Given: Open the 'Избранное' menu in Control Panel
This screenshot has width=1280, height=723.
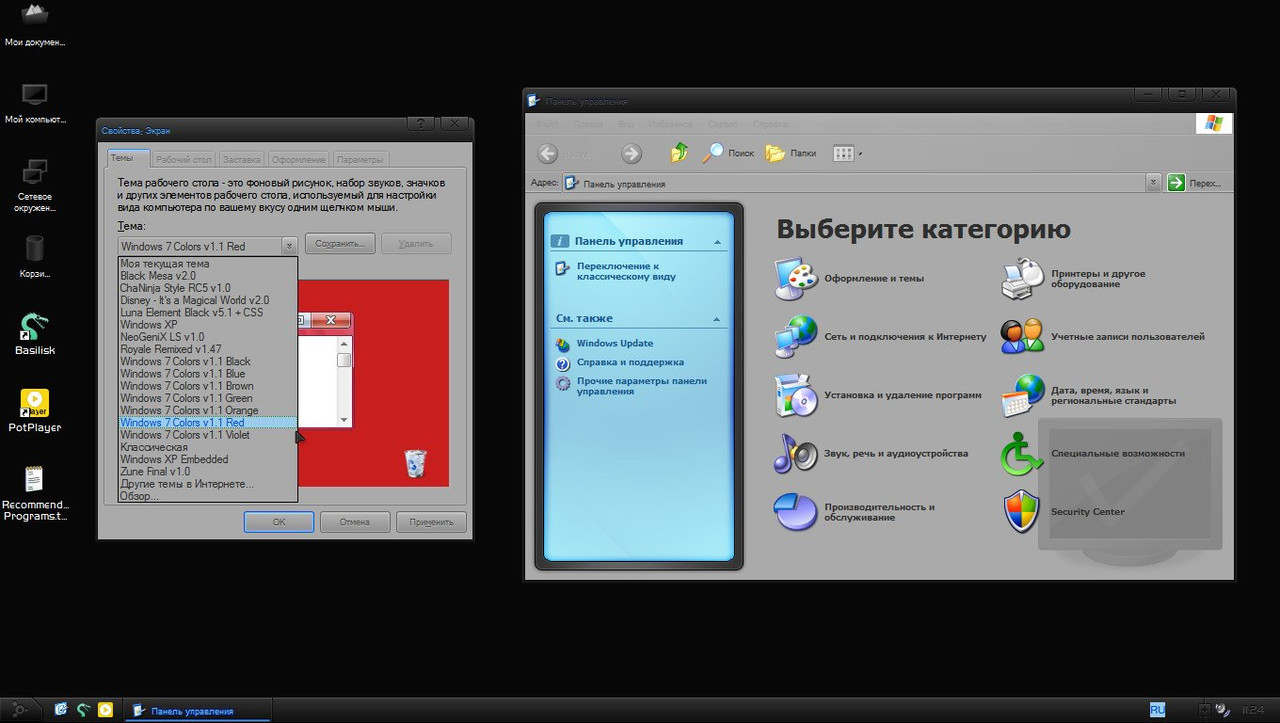Looking at the screenshot, I should [x=670, y=124].
